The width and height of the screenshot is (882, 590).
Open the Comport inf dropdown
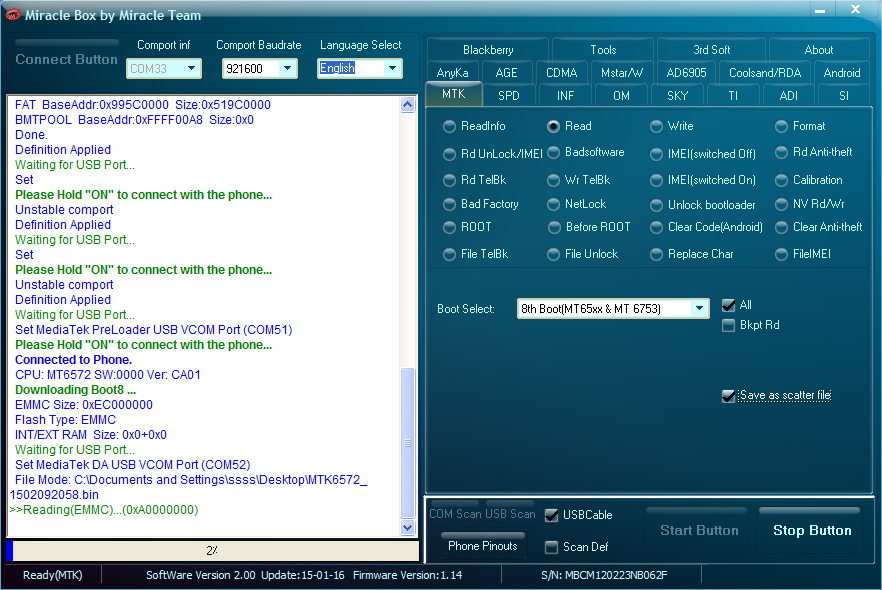tap(191, 69)
